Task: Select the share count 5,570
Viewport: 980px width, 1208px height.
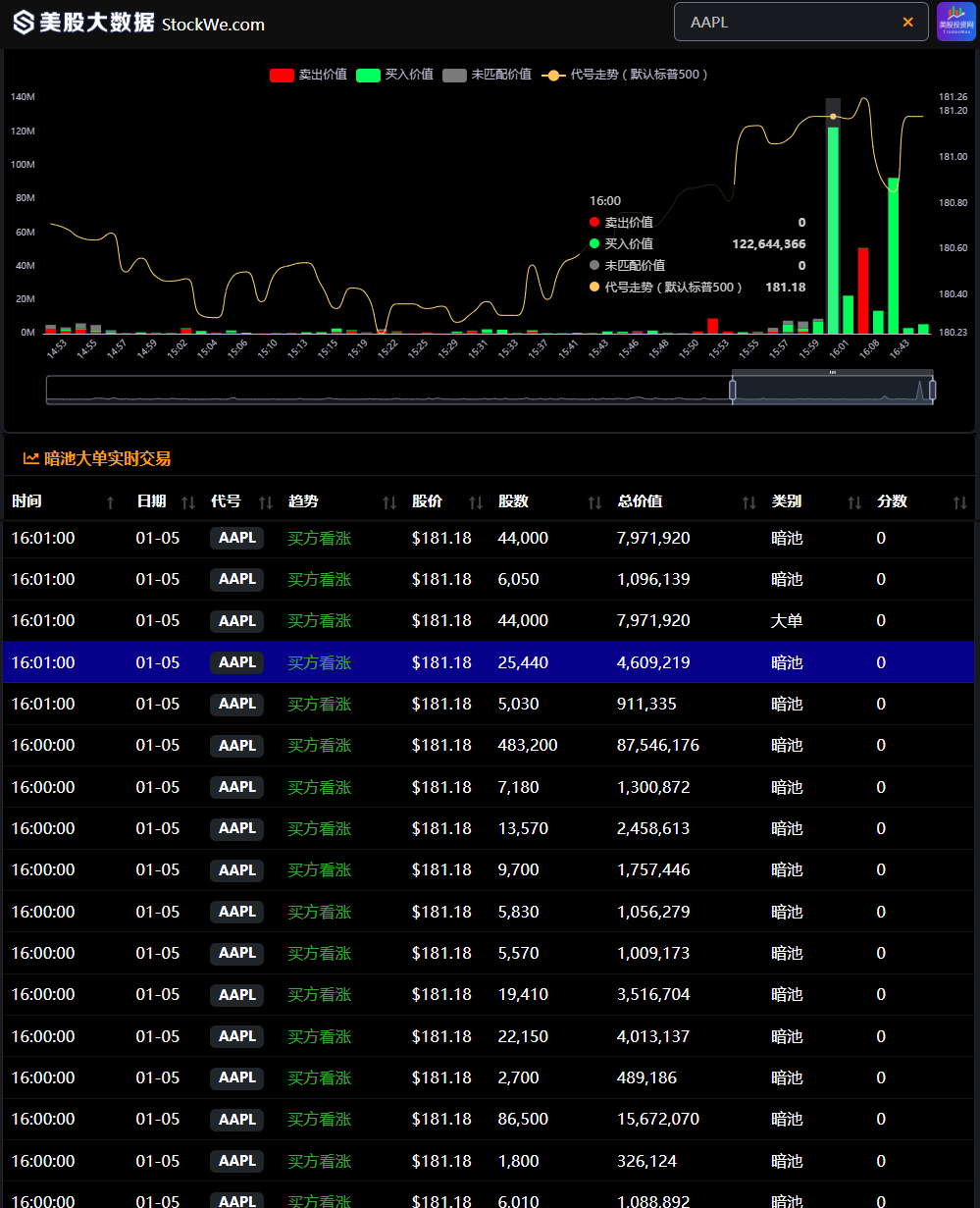Action: click(x=519, y=953)
